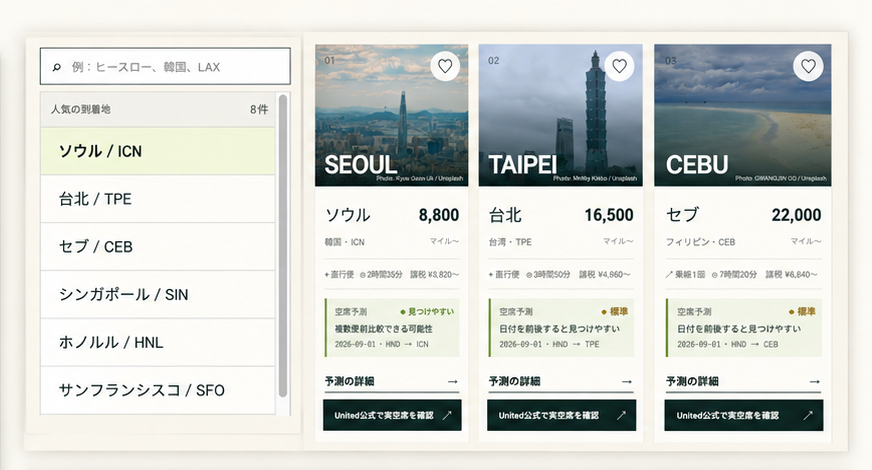The image size is (872, 470).
Task: Click the 台湾・TPE subtitle on the Taipei card
Action: (511, 242)
